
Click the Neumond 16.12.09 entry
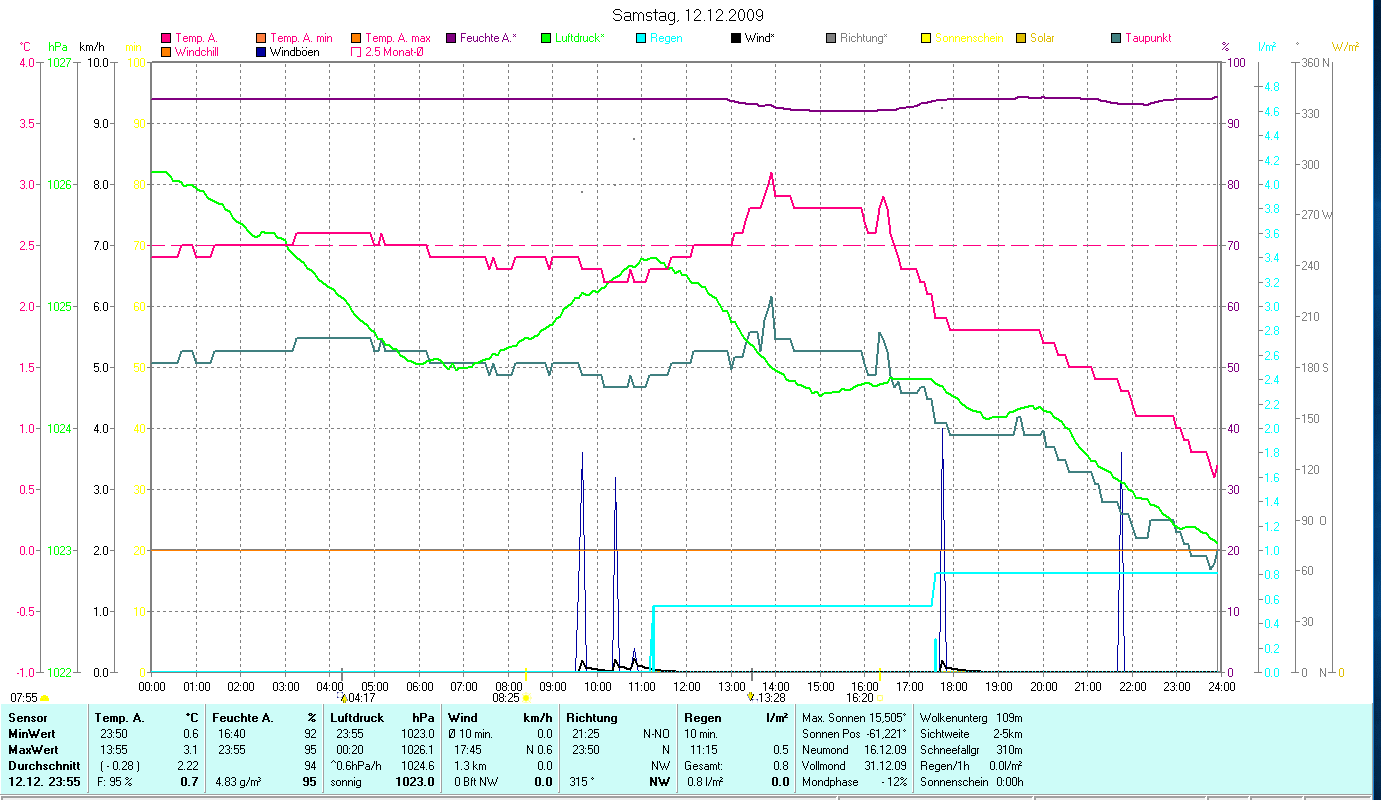pos(853,750)
